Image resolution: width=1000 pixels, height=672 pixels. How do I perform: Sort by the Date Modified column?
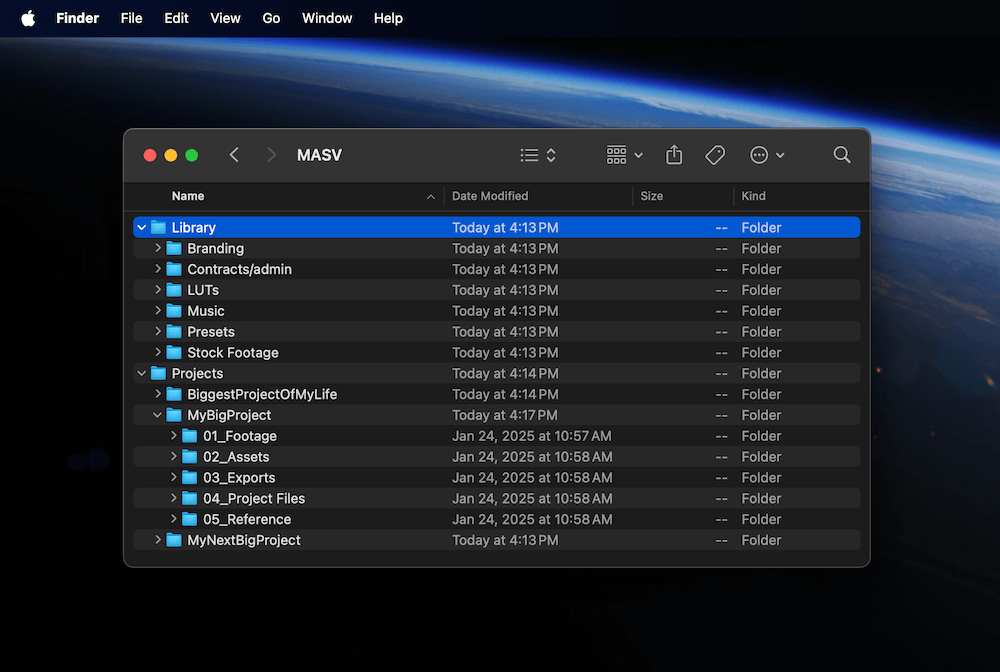pyautogui.click(x=490, y=196)
